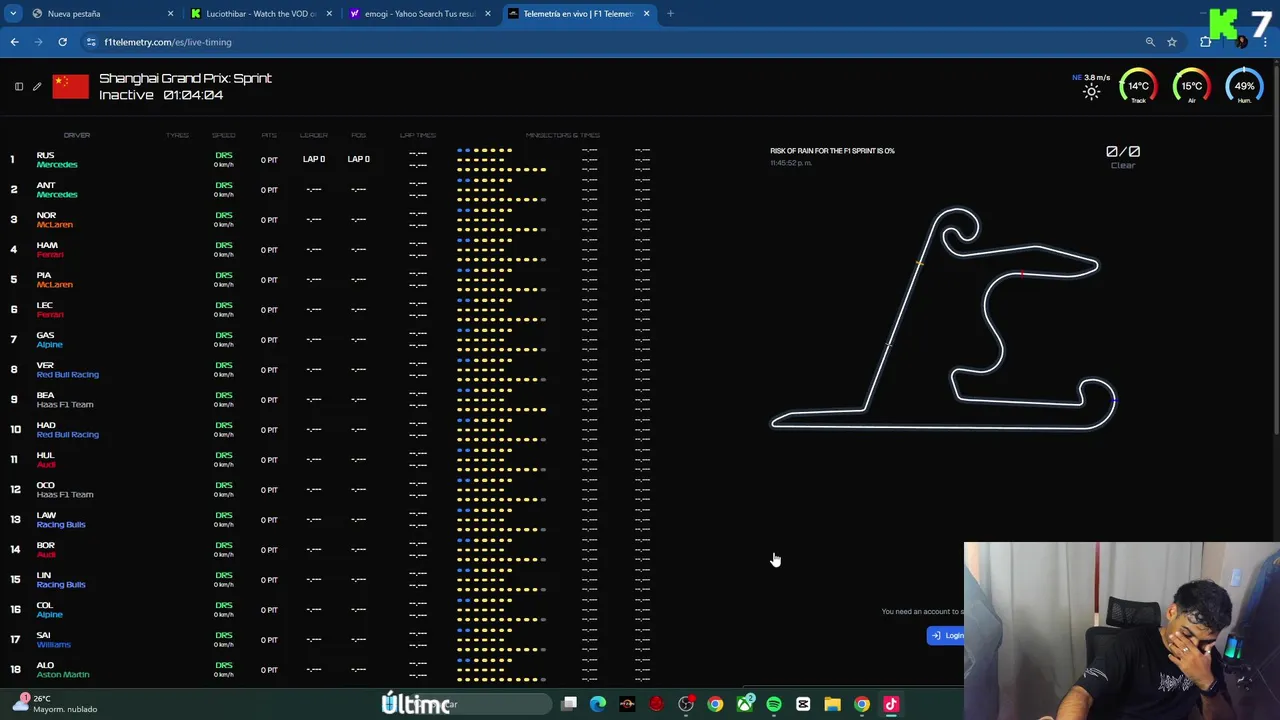Bookmark this page with the star icon
This screenshot has height=720, width=1280.
[1172, 42]
